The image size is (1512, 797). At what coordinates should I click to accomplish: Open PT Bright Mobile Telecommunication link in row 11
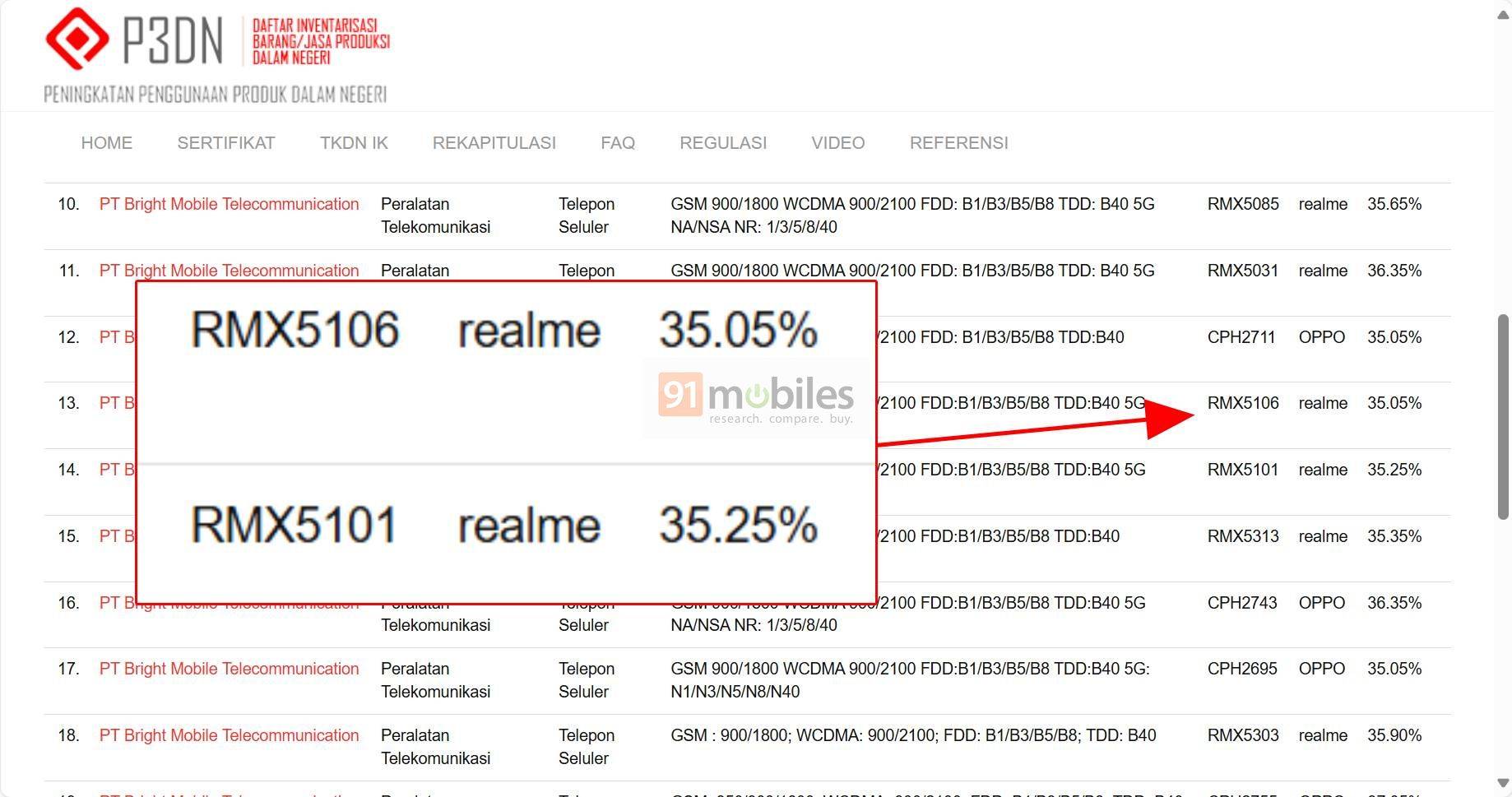[229, 271]
